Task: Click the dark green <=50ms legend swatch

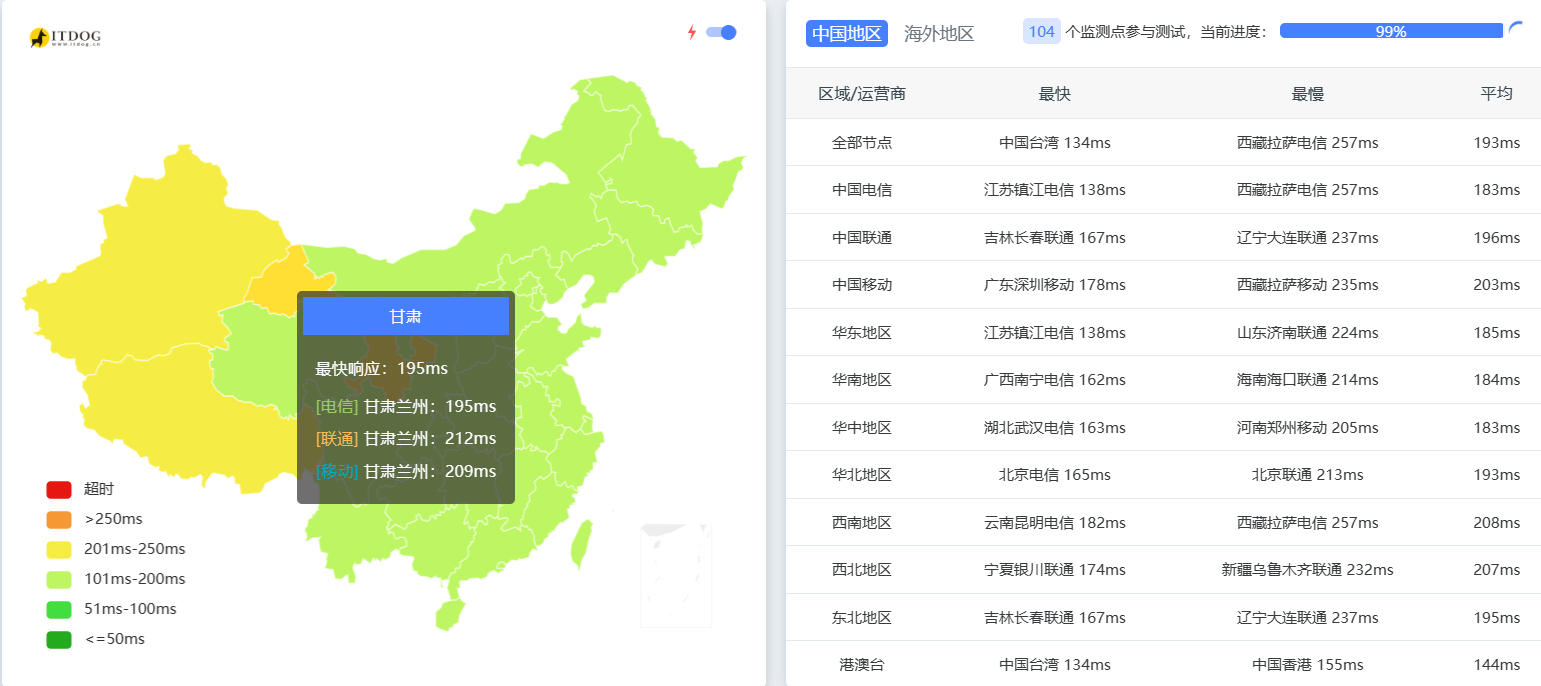Action: (56, 638)
